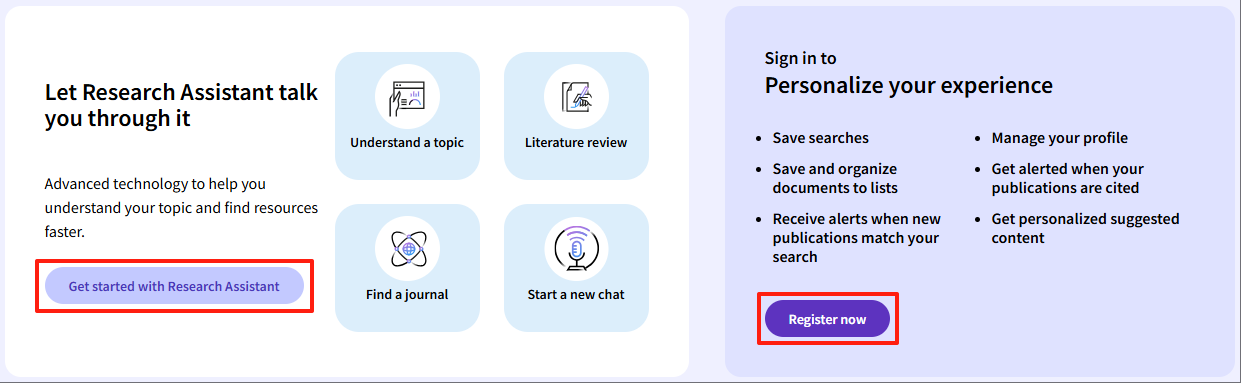The height and width of the screenshot is (383, 1241).
Task: Open the 'Find a journal' card label
Action: click(x=407, y=294)
